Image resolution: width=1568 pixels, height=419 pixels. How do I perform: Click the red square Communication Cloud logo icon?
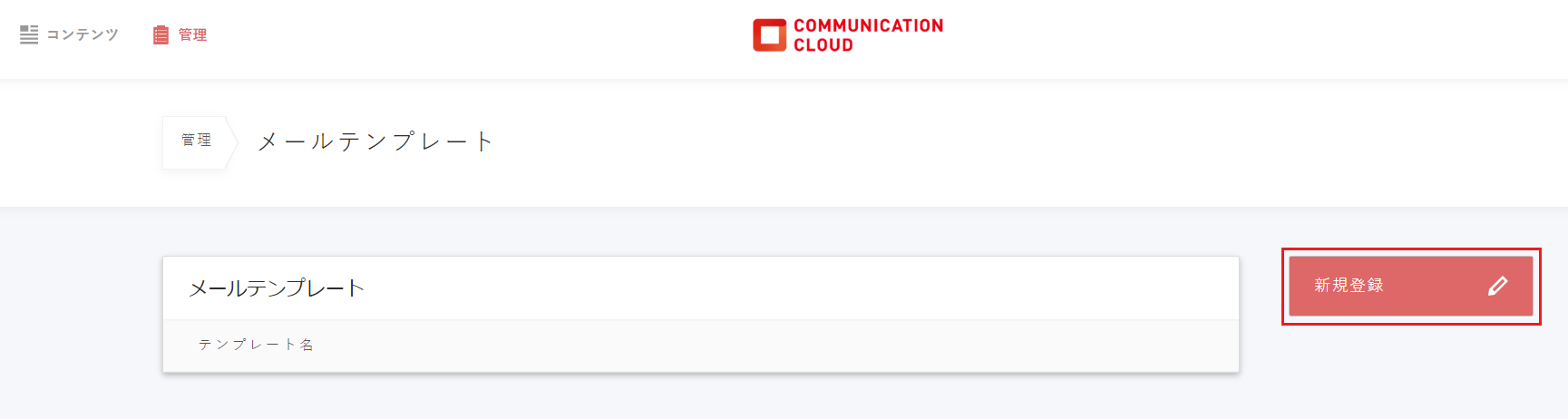click(x=769, y=35)
